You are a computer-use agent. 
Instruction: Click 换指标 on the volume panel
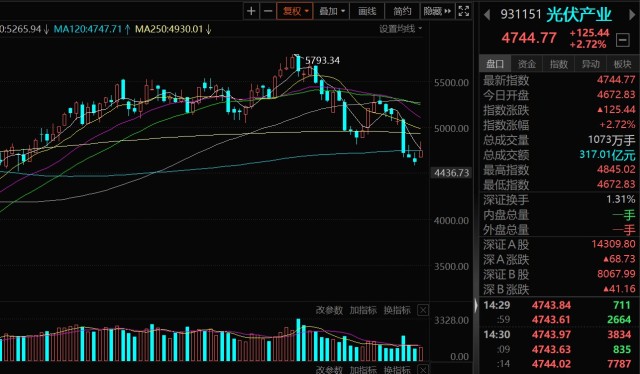pyautogui.click(x=397, y=310)
